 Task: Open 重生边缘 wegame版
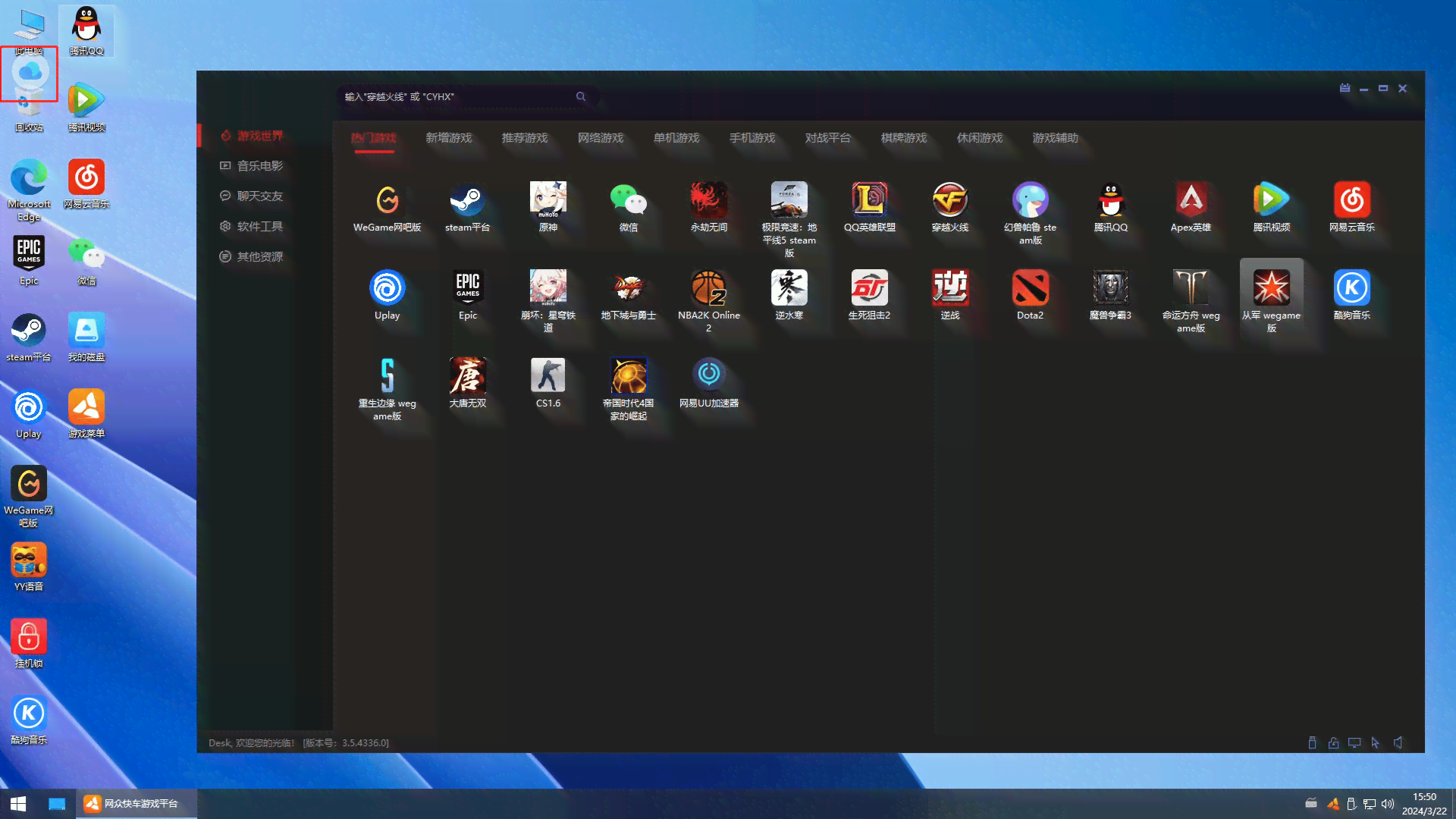[388, 389]
